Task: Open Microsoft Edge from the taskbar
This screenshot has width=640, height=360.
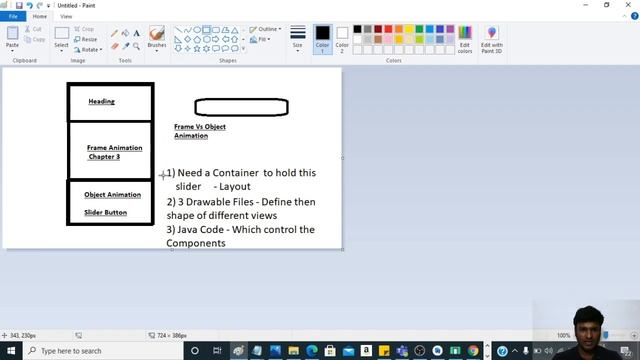Action: pyautogui.click(x=312, y=351)
